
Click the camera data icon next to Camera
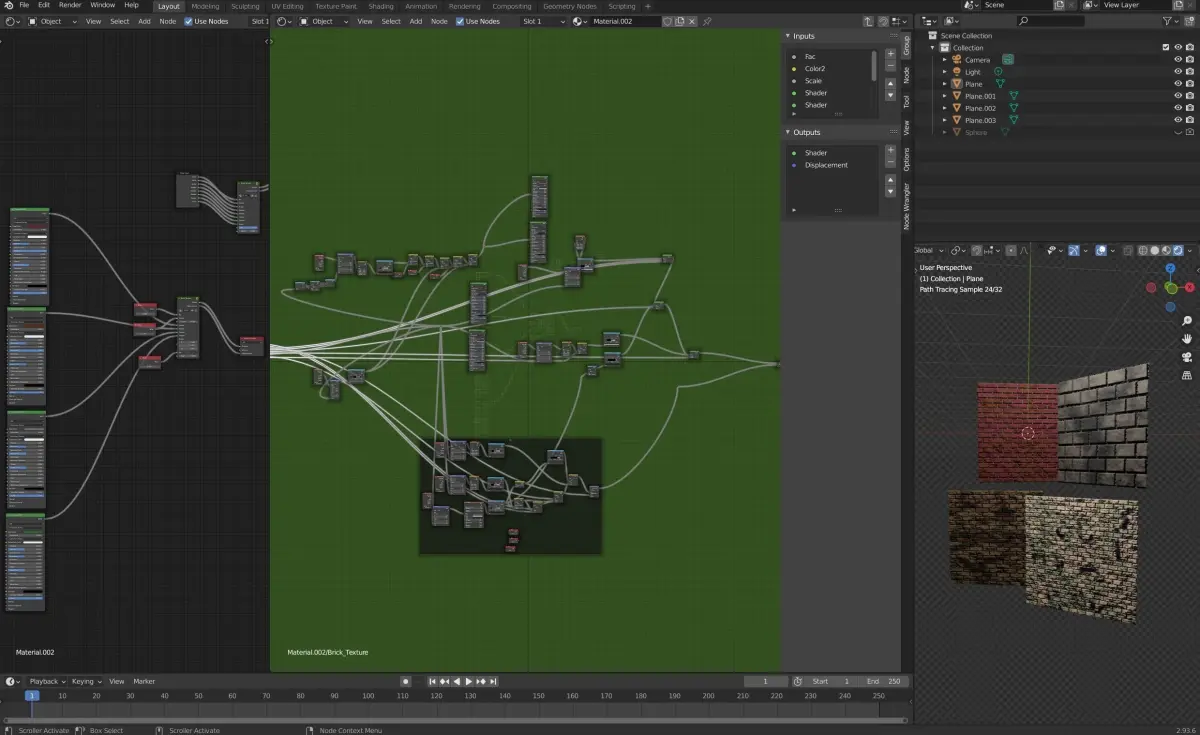pos(1008,60)
